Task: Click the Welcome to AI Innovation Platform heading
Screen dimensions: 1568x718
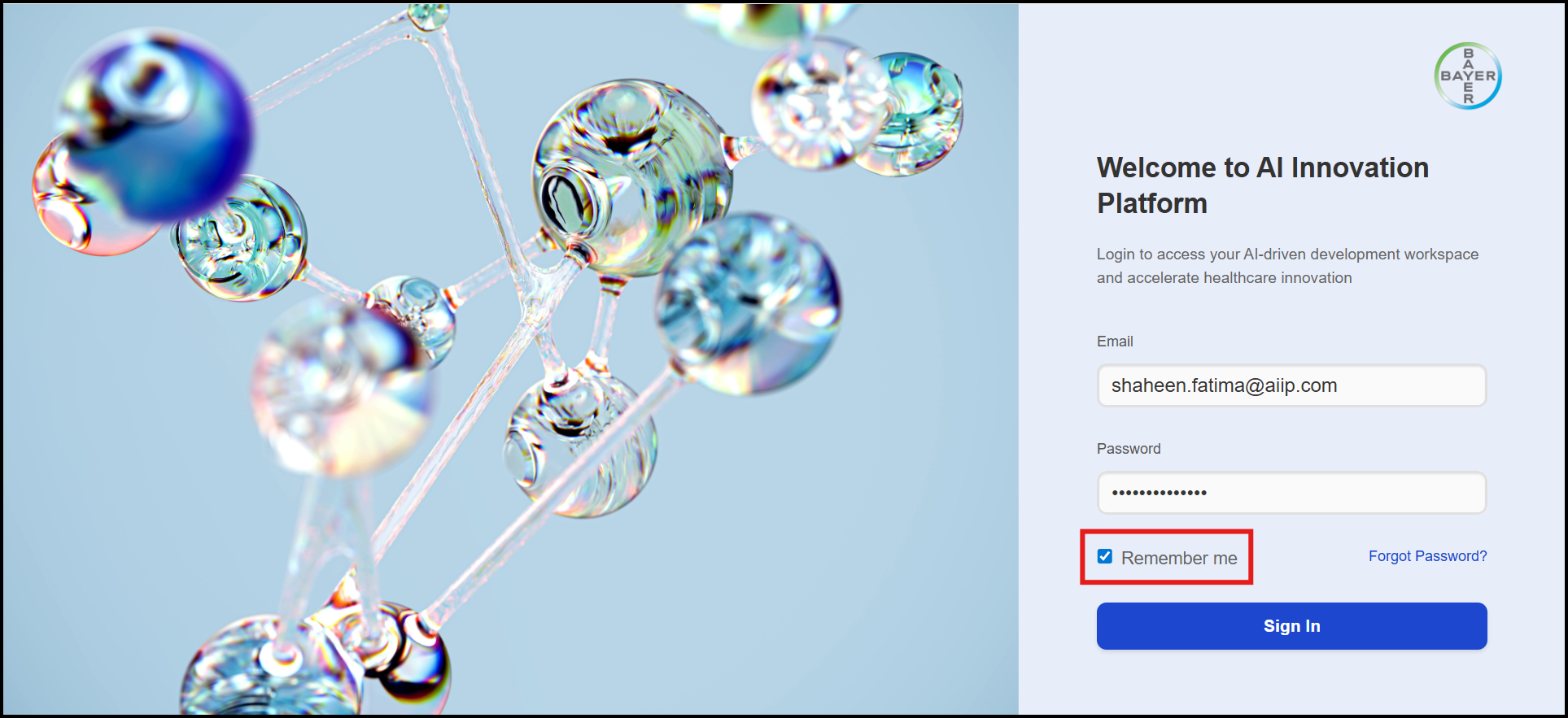Action: pyautogui.click(x=1262, y=185)
